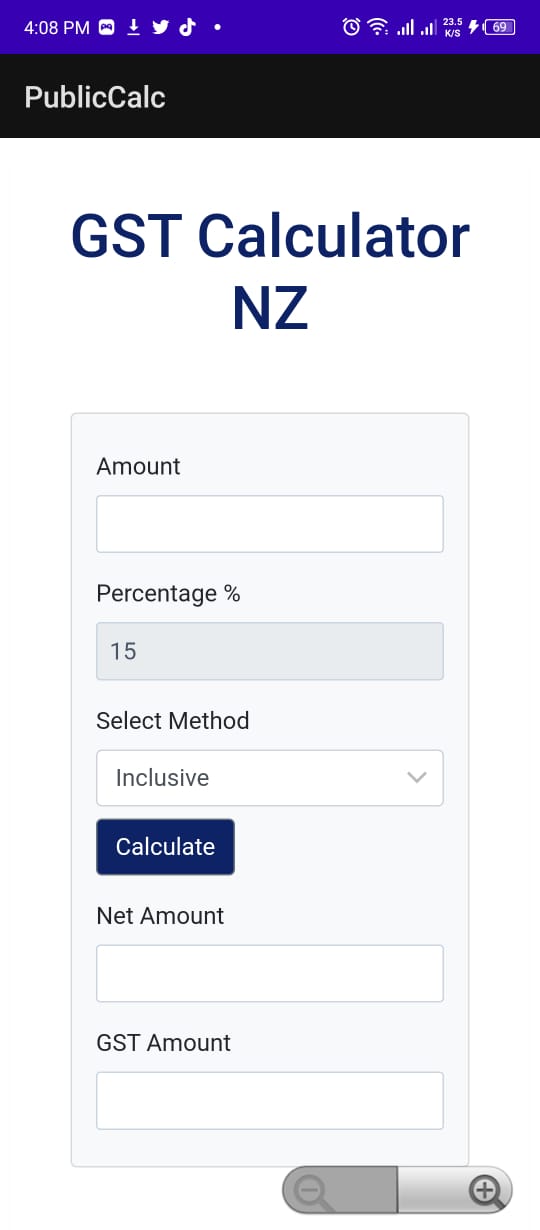
Task: Tap the TikTok notification icon
Action: click(187, 28)
